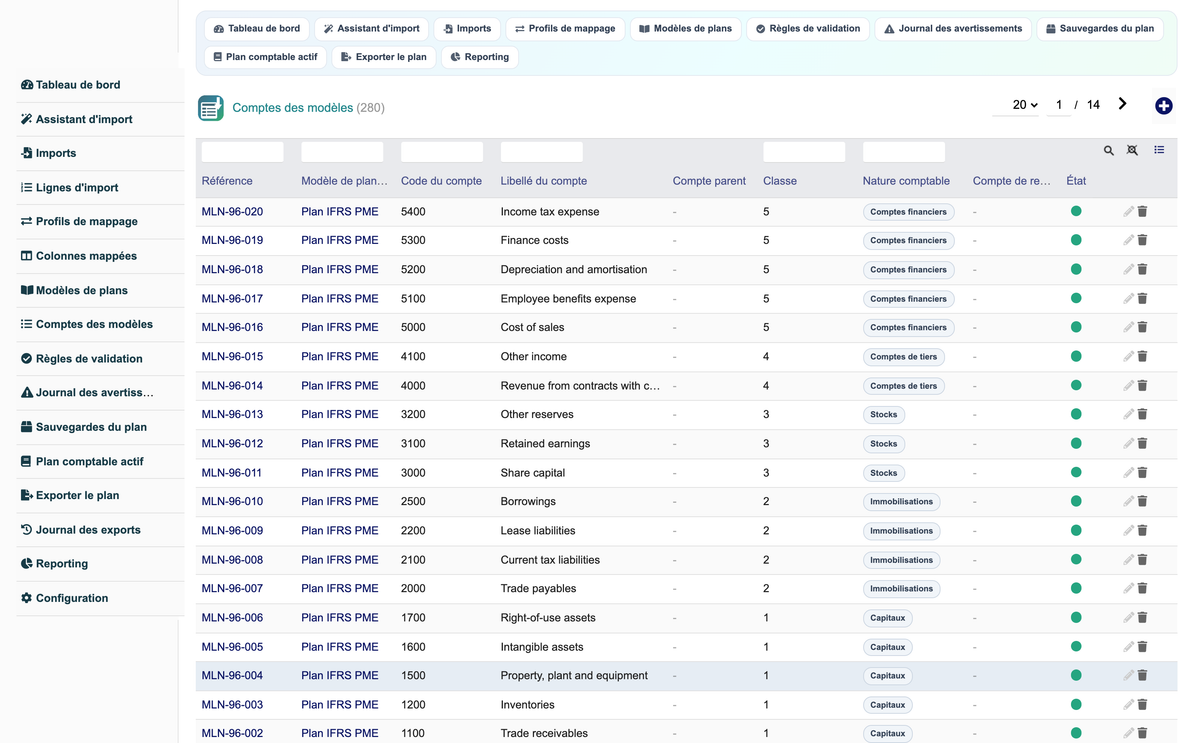The image size is (1200, 743).
Task: Click the add new account plus icon
Action: coord(1163,106)
